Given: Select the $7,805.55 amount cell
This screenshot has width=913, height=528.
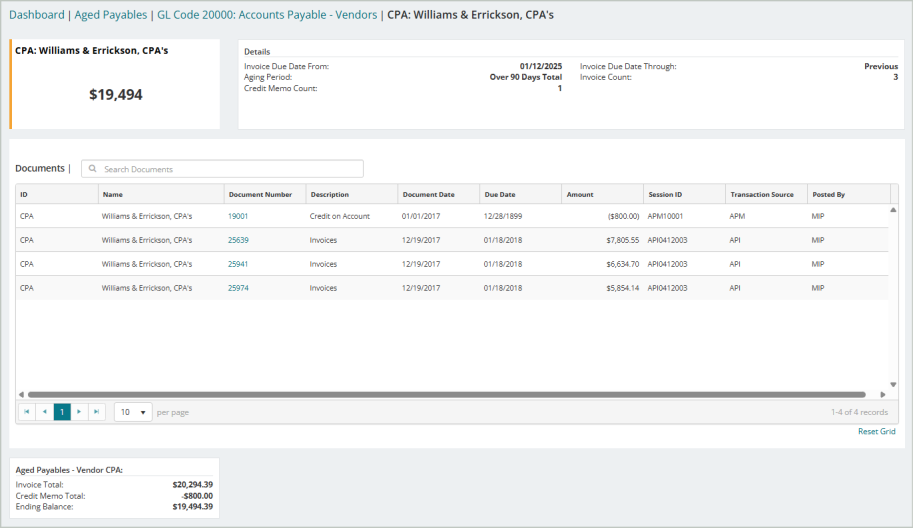Looking at the screenshot, I should coord(603,240).
